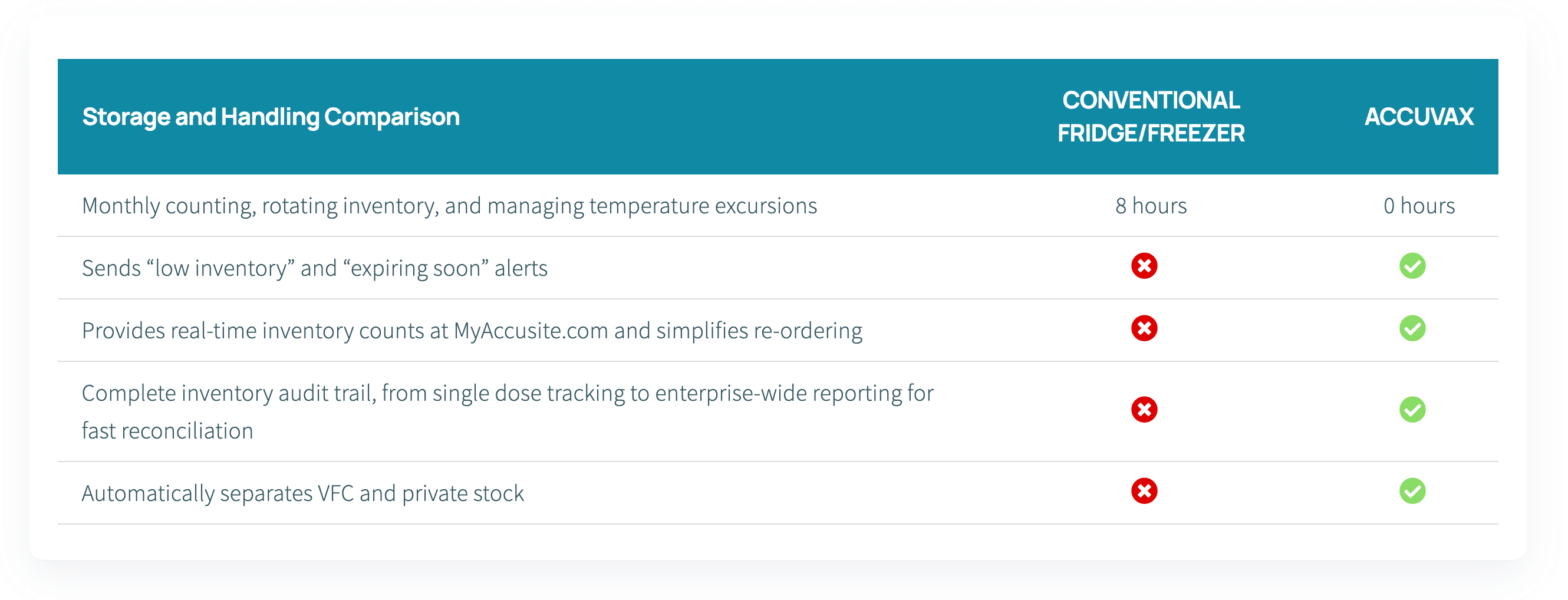Click red X in real-time inventory counts row
Screen dimensions: 1568x600
[x=1144, y=329]
